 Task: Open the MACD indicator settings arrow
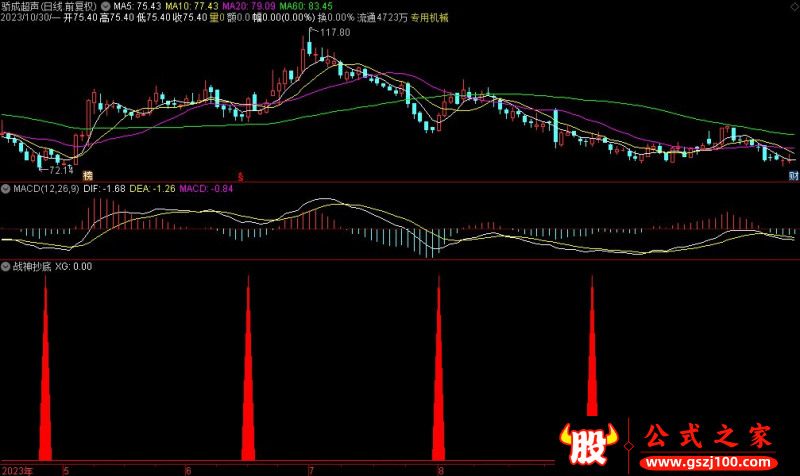(5, 188)
